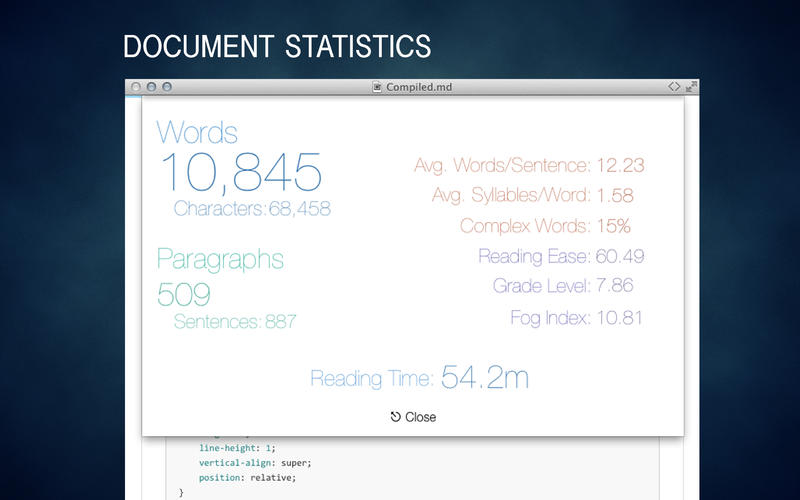Click the document proxy icon beside Compiled.md

coord(377,88)
